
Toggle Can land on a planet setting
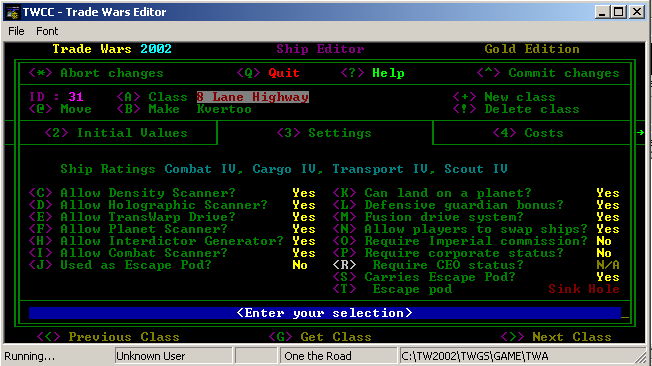(x=476, y=193)
